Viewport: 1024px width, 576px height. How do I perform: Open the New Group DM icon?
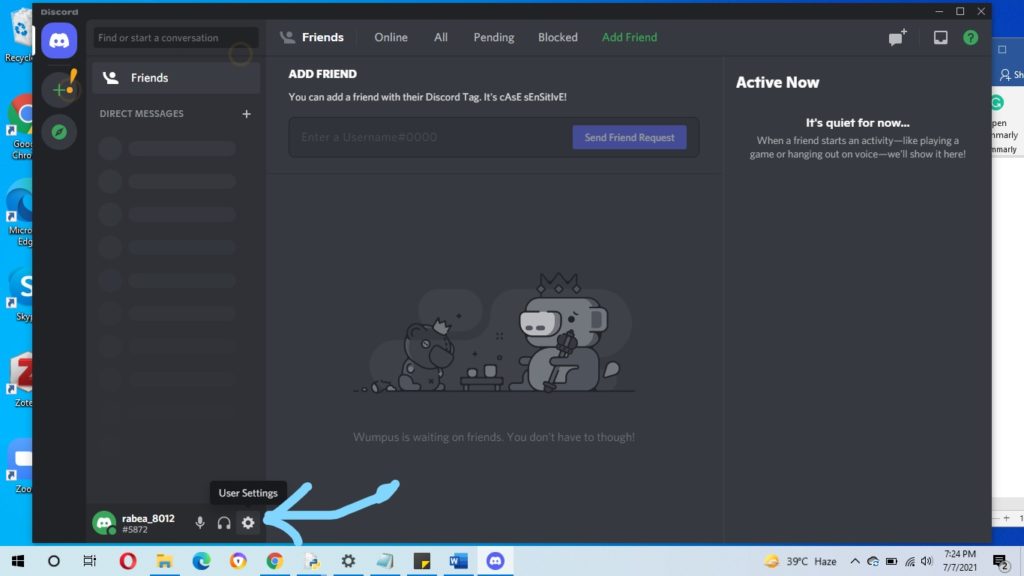tap(898, 37)
